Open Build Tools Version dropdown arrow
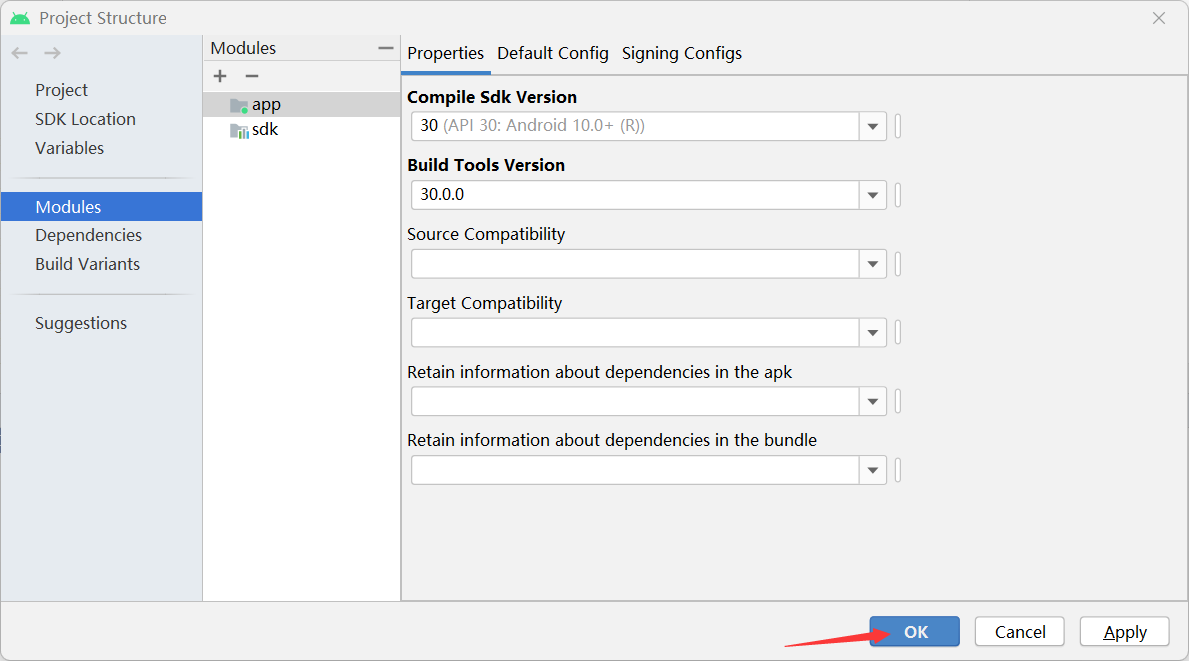 click(873, 196)
